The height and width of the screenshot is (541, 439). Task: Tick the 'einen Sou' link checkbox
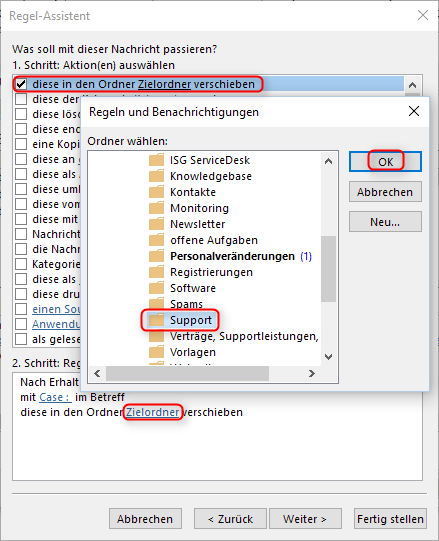tap(21, 309)
